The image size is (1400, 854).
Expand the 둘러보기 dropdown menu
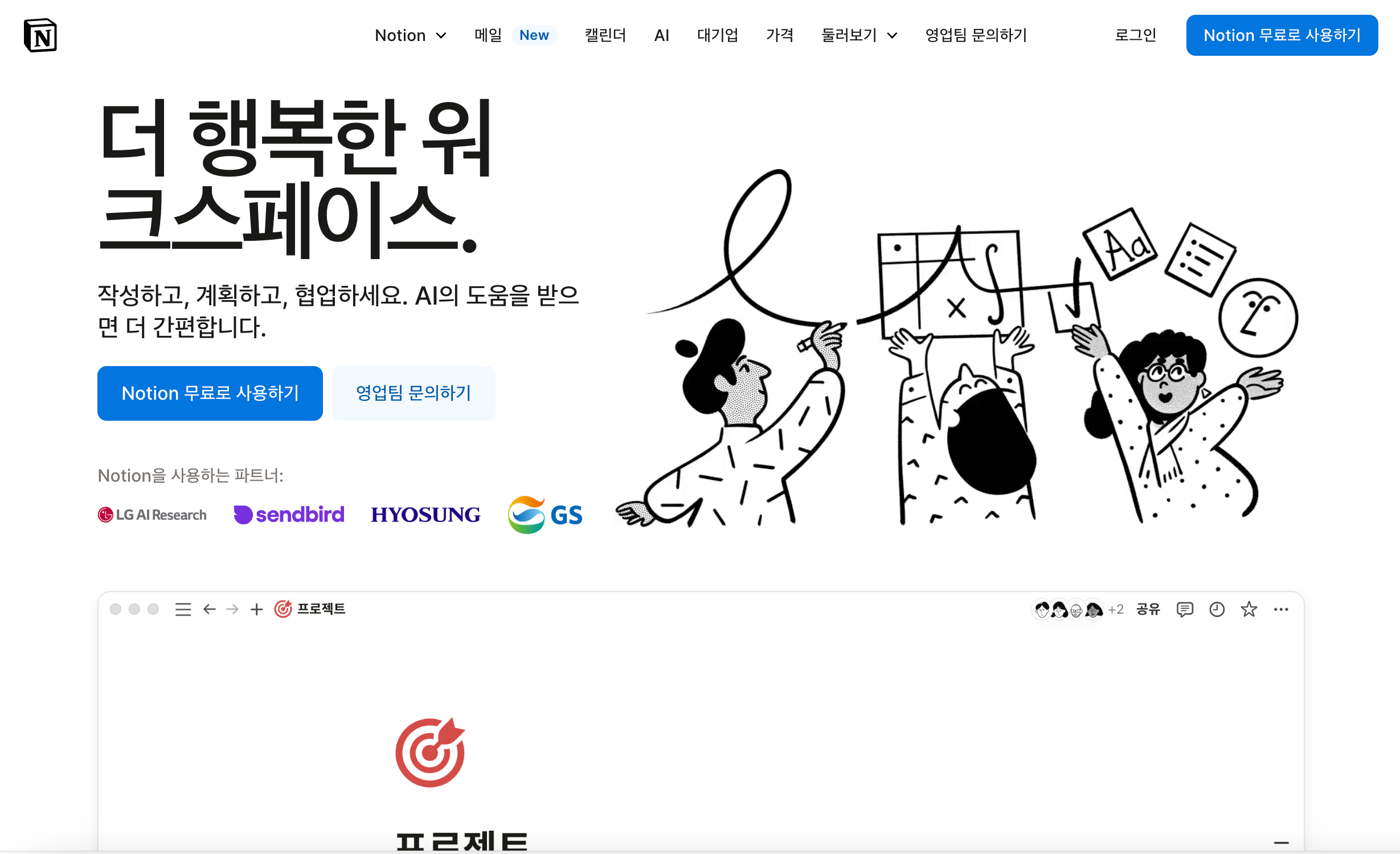point(859,35)
